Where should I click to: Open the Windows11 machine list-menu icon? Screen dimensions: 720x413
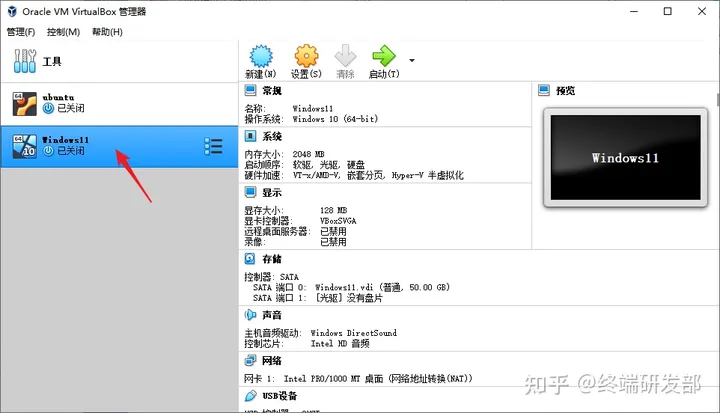[x=214, y=147]
